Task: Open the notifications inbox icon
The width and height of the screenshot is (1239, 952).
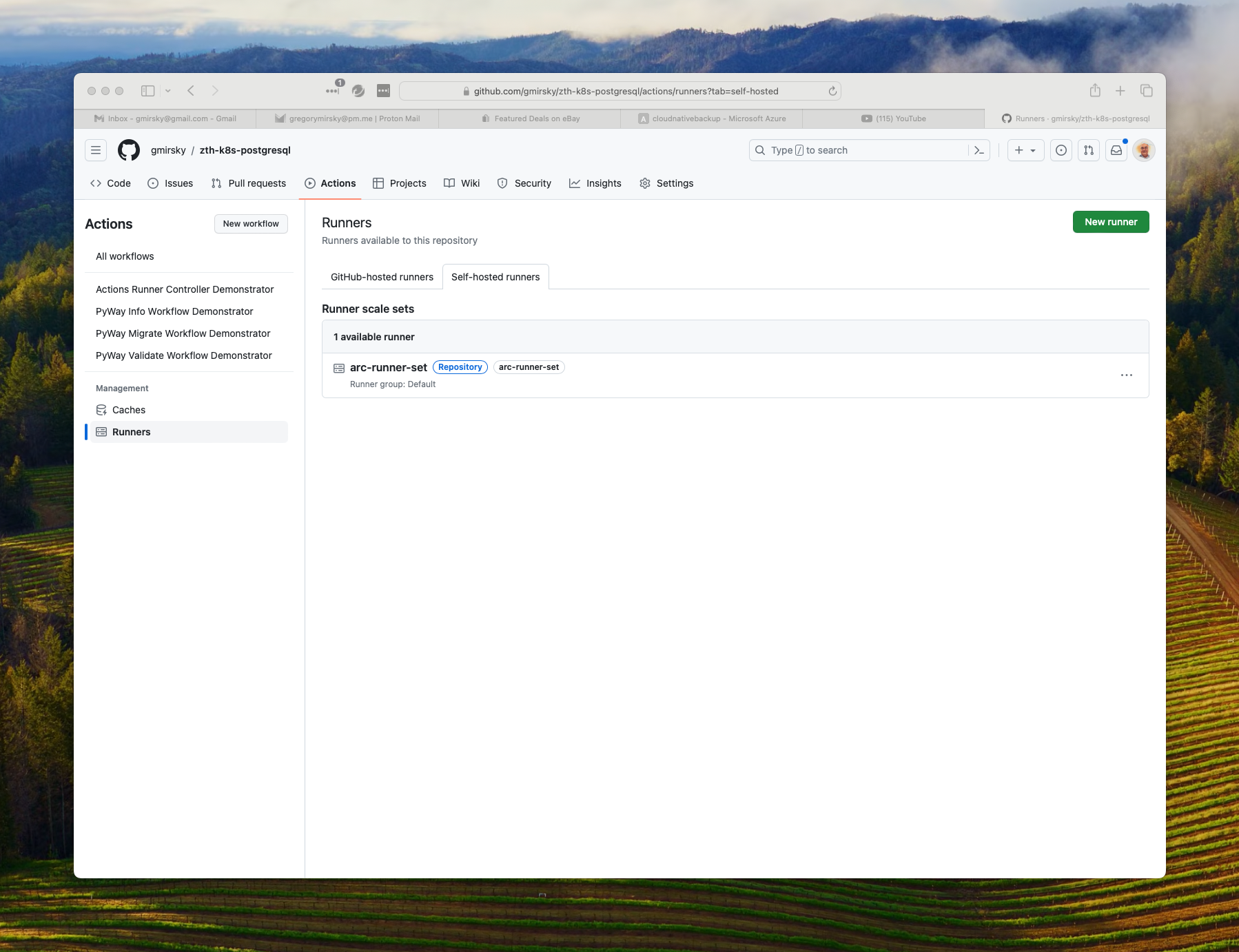Action: [1116, 150]
